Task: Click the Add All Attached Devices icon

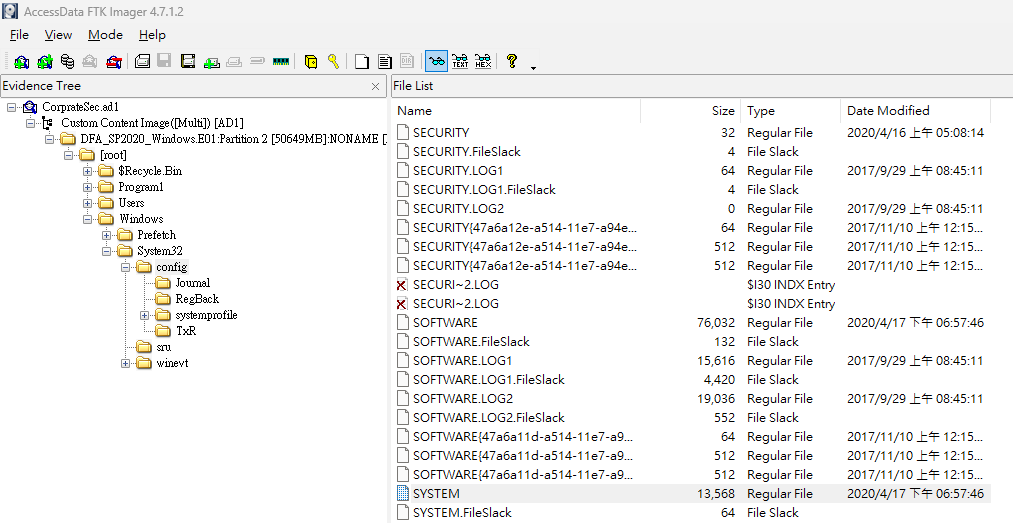Action: tap(45, 61)
